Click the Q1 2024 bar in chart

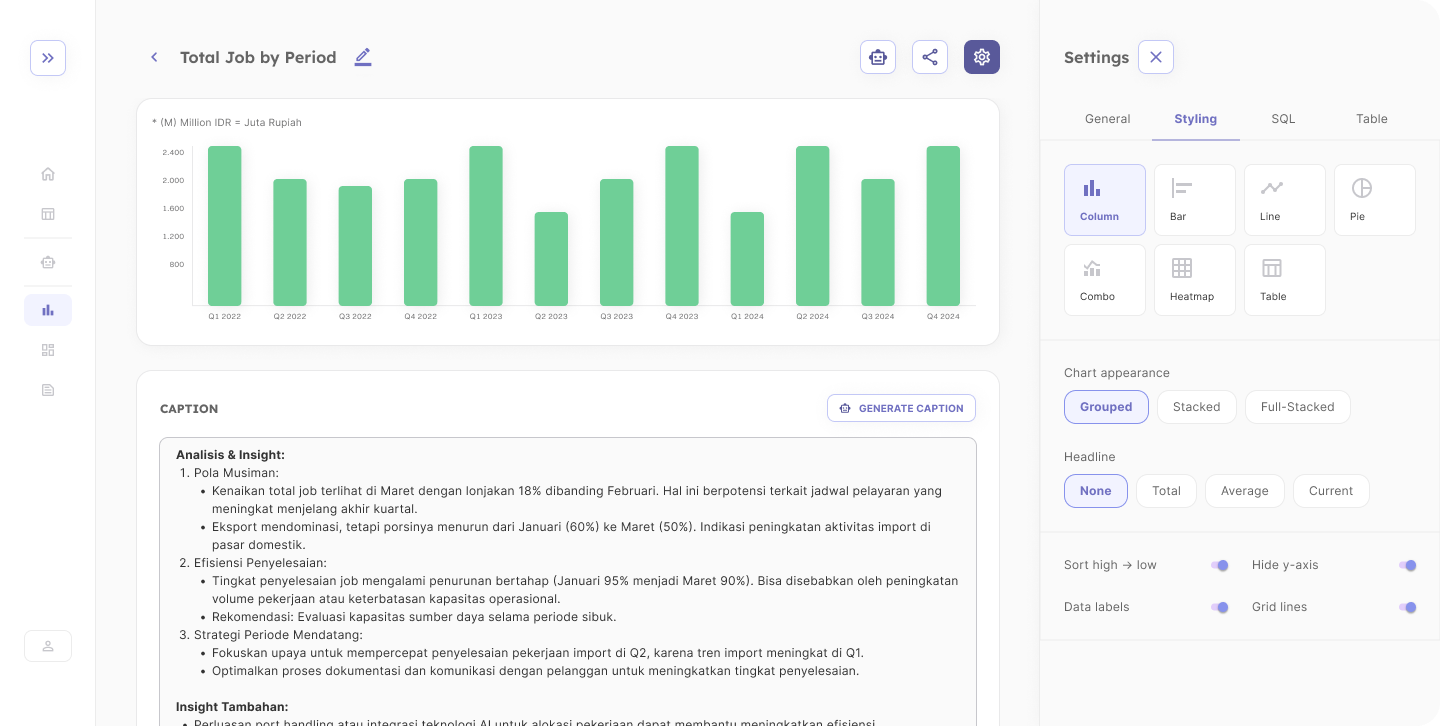coord(747,259)
